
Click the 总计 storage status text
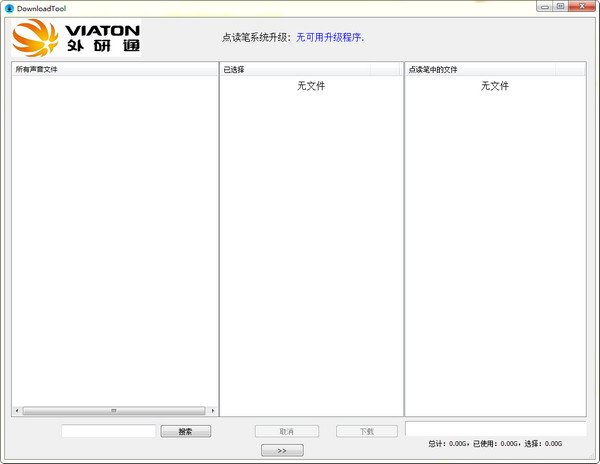[495, 444]
